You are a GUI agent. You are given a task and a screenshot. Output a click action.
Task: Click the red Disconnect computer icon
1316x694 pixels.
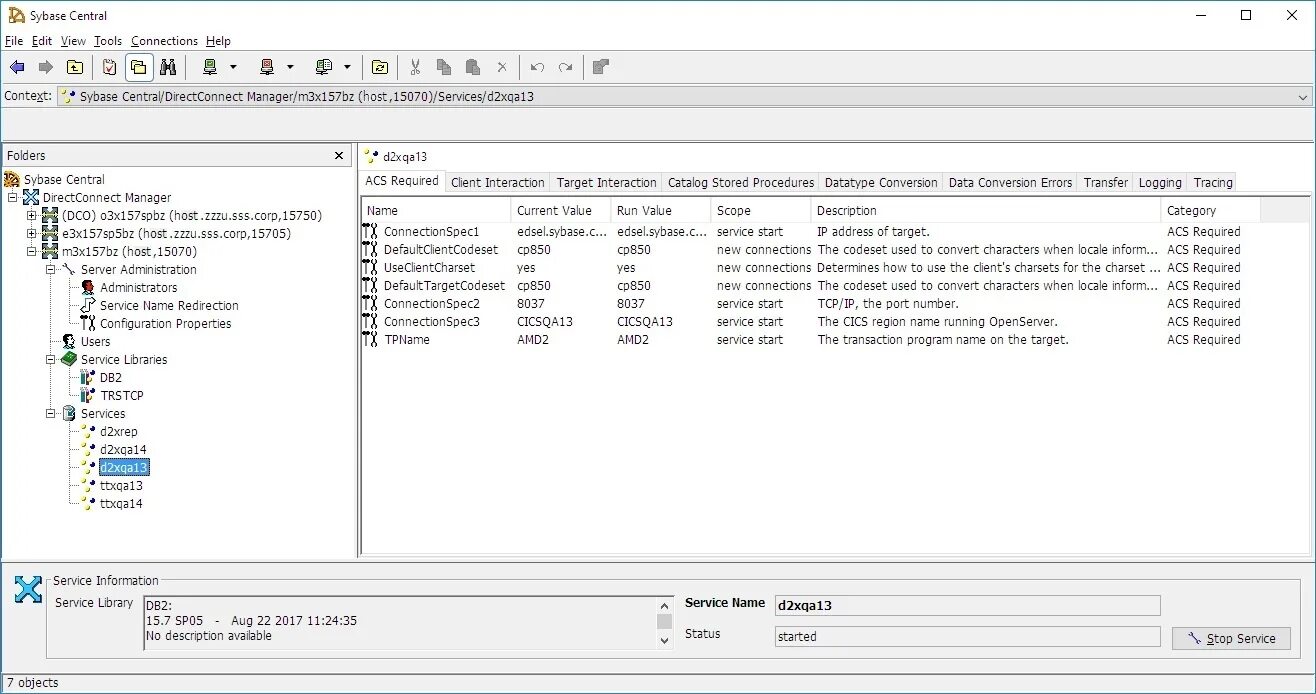click(x=267, y=67)
